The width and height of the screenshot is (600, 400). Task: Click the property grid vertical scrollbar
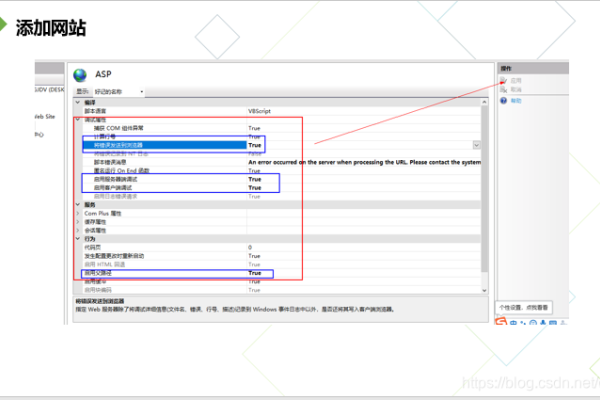point(486,200)
